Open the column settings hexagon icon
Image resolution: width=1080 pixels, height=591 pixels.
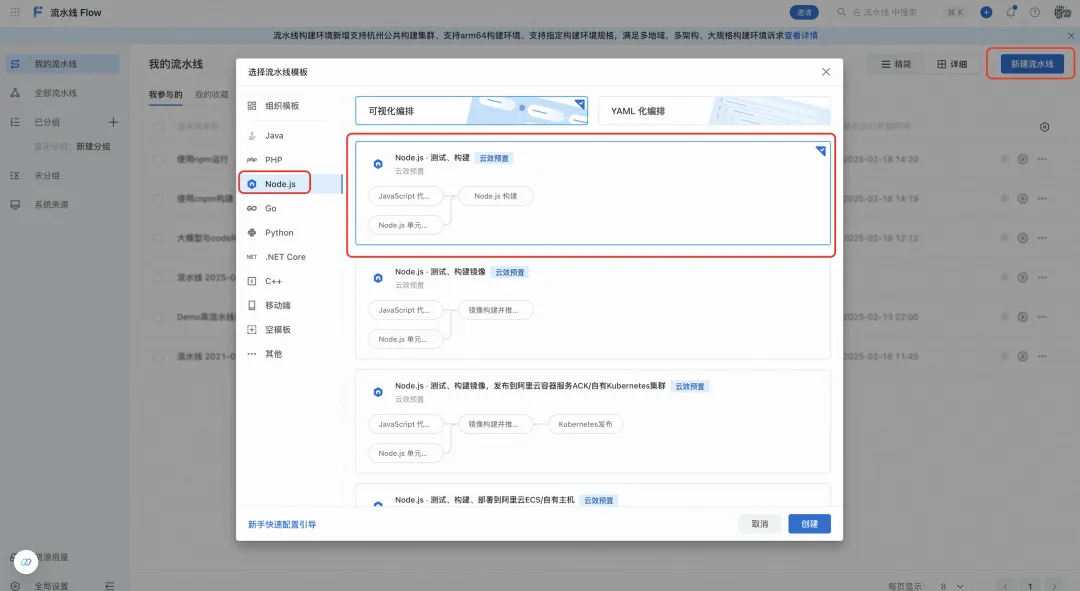[x=1044, y=127]
